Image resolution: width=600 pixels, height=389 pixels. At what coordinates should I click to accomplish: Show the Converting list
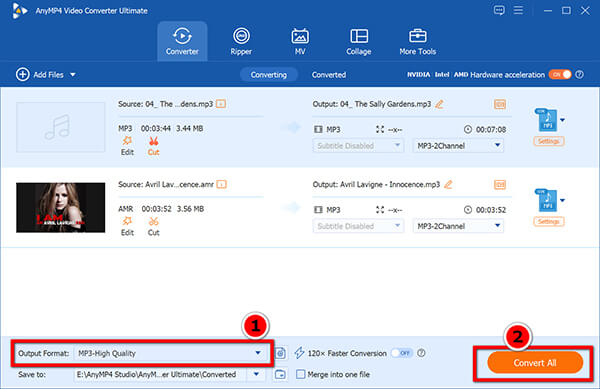(x=269, y=75)
